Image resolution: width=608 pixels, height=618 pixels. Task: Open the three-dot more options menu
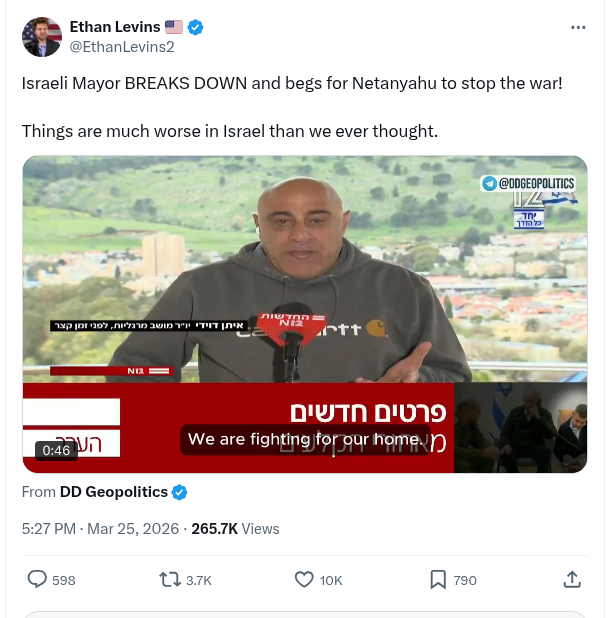pyautogui.click(x=578, y=27)
